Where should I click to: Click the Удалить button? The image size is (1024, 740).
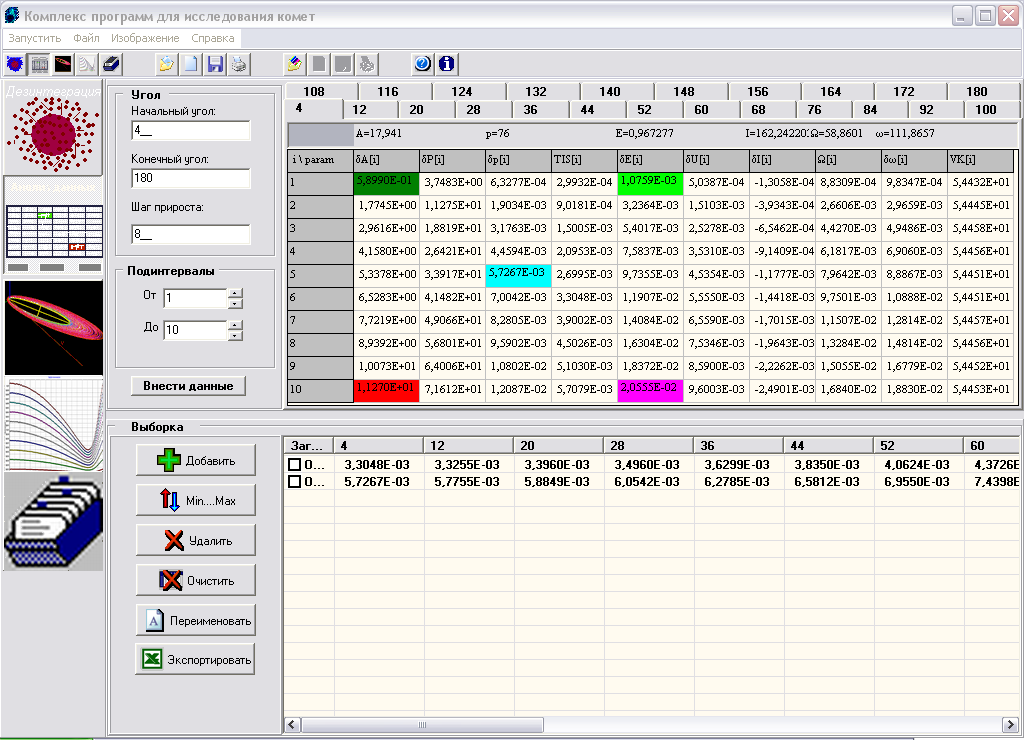coord(196,540)
